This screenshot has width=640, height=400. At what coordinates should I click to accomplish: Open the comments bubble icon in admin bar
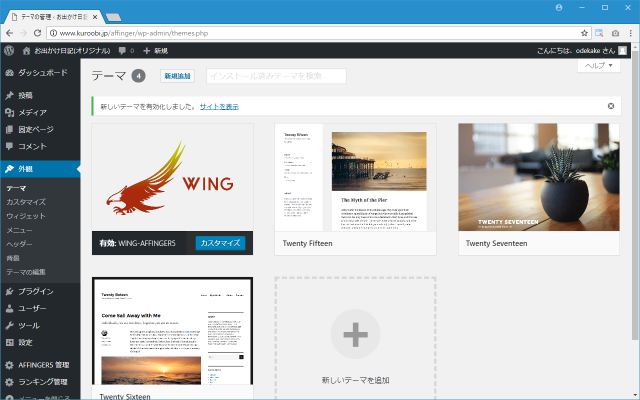click(122, 51)
